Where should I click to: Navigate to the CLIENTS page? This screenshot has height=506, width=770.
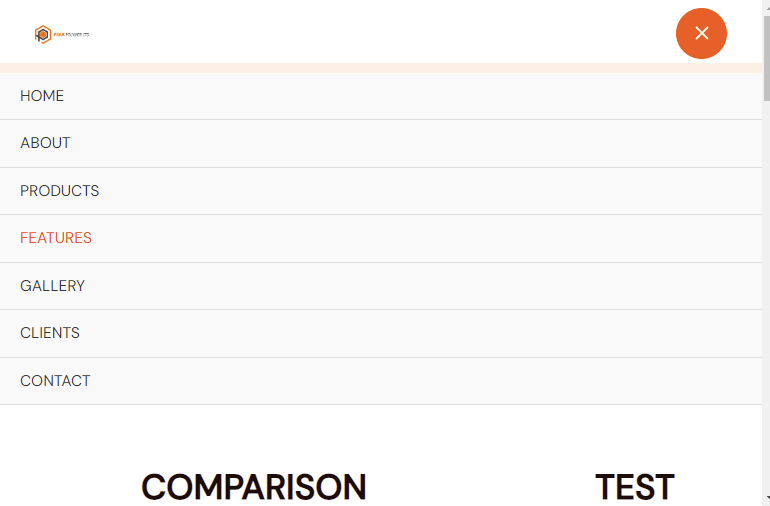click(381, 333)
